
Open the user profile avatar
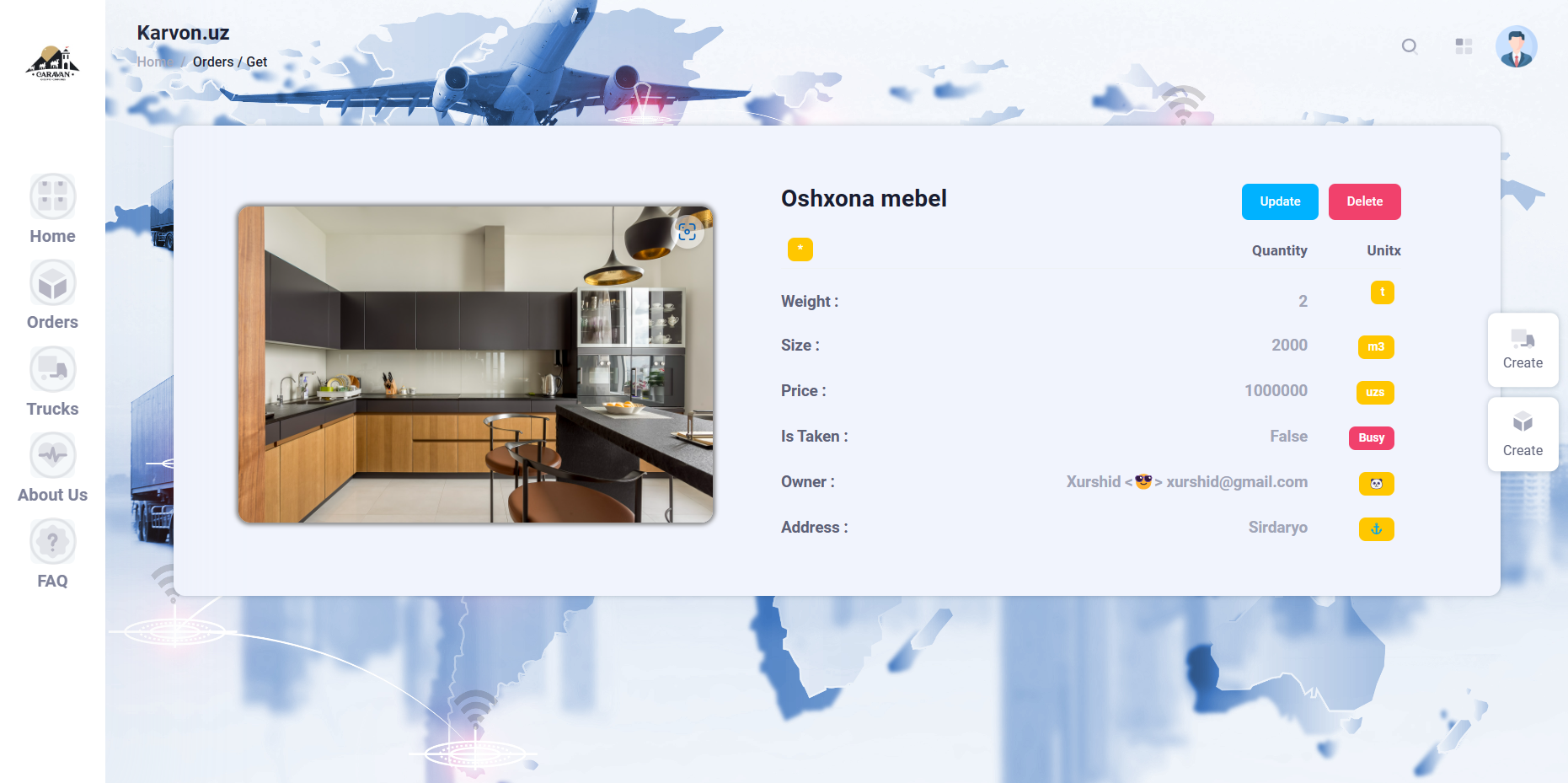tap(1517, 46)
